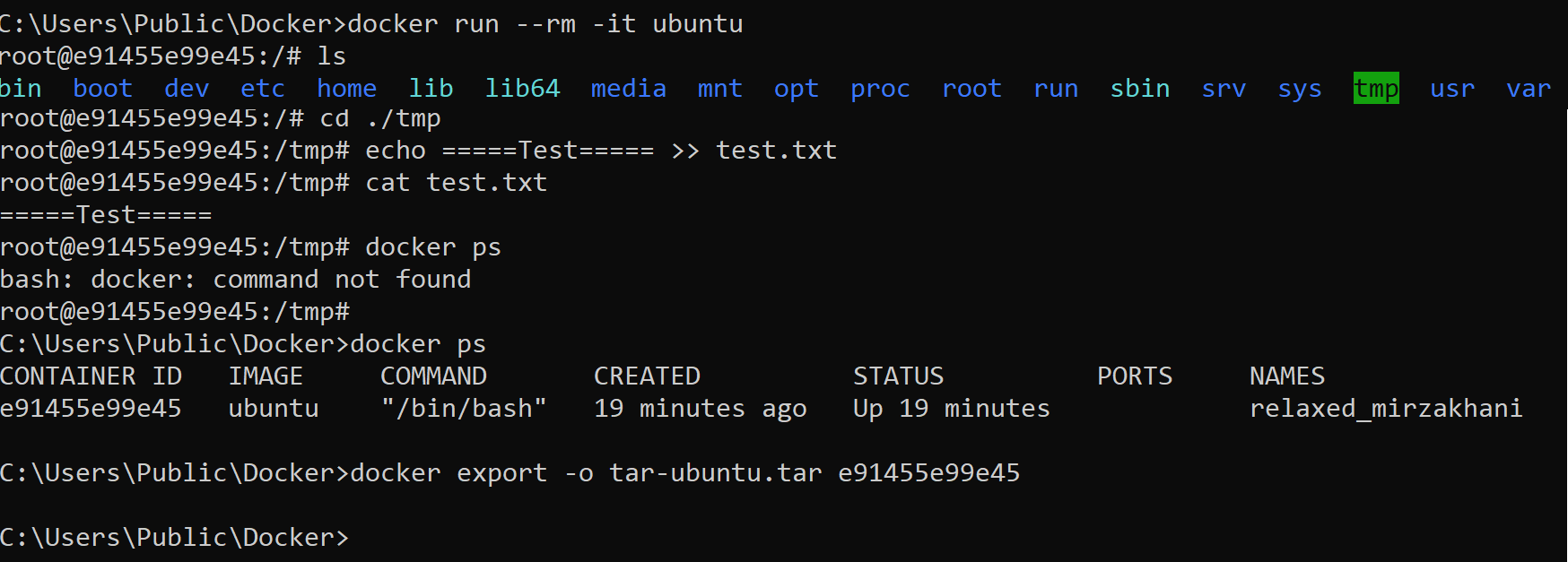Click the var directory at row end

1528,89
